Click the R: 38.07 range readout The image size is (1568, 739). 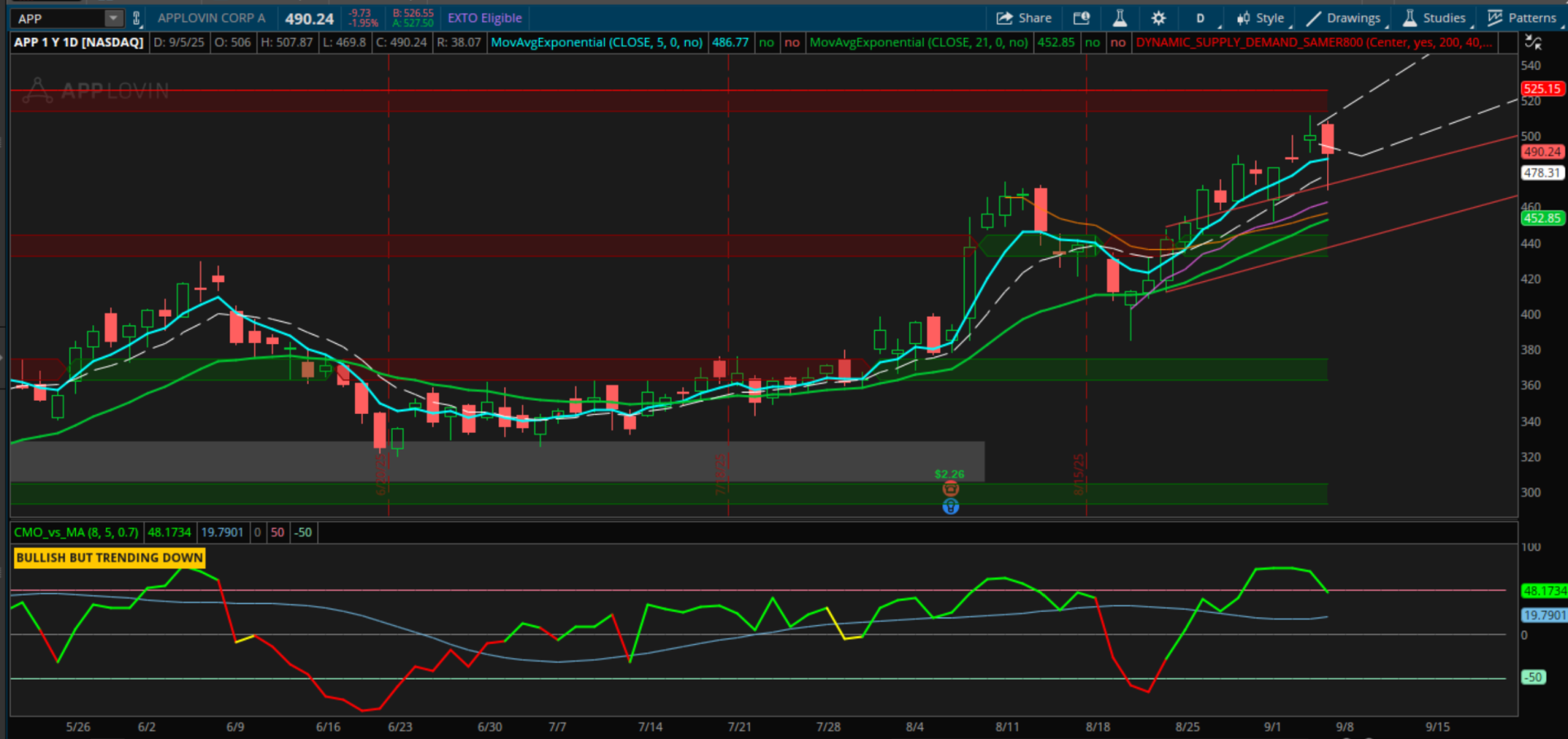pos(459,42)
